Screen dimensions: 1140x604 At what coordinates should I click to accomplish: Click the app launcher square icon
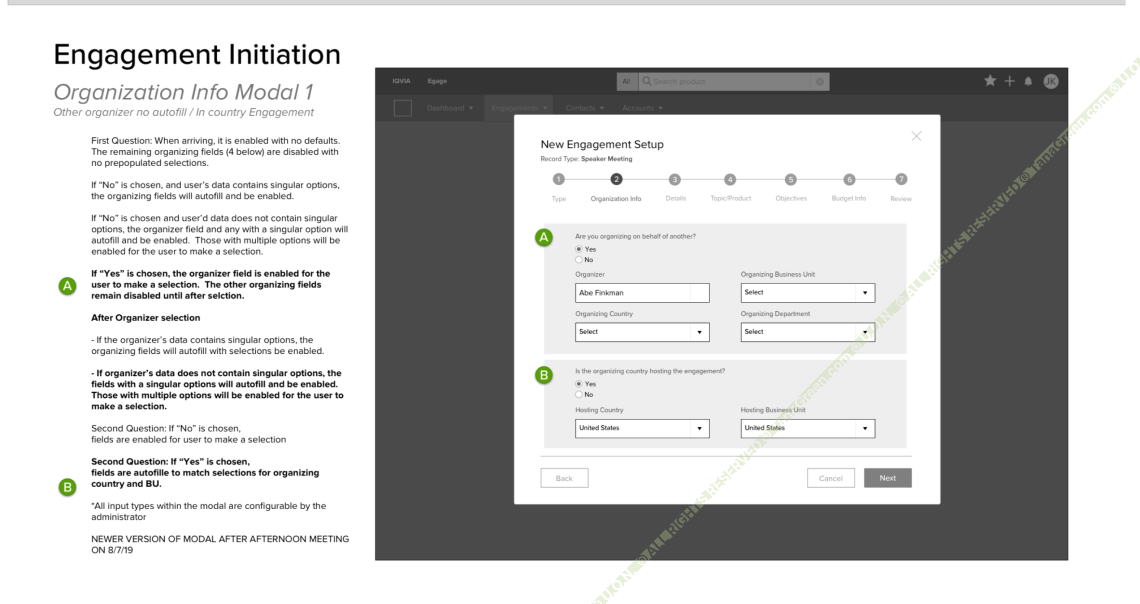(x=403, y=108)
